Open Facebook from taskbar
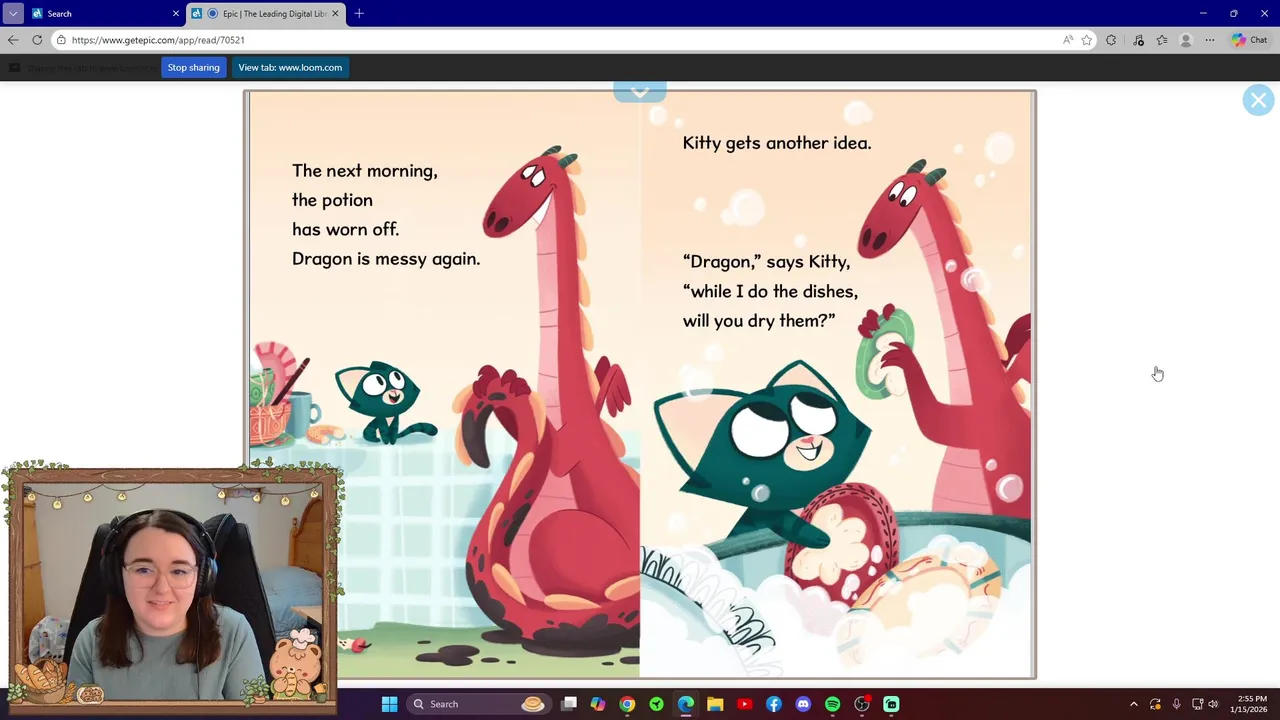The height and width of the screenshot is (720, 1280). pyautogui.click(x=774, y=704)
